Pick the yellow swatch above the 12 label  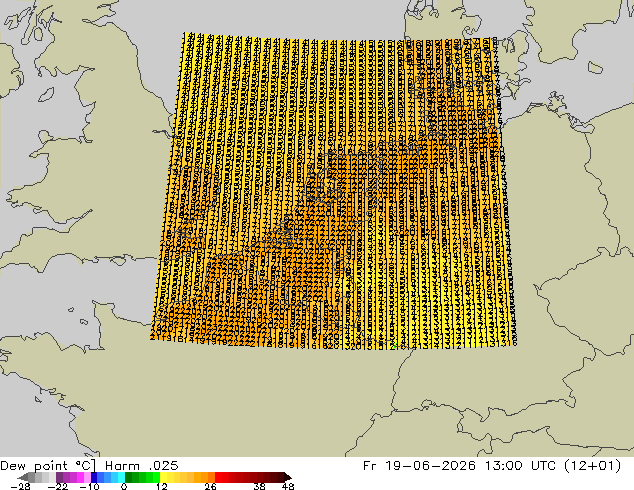coord(163,477)
